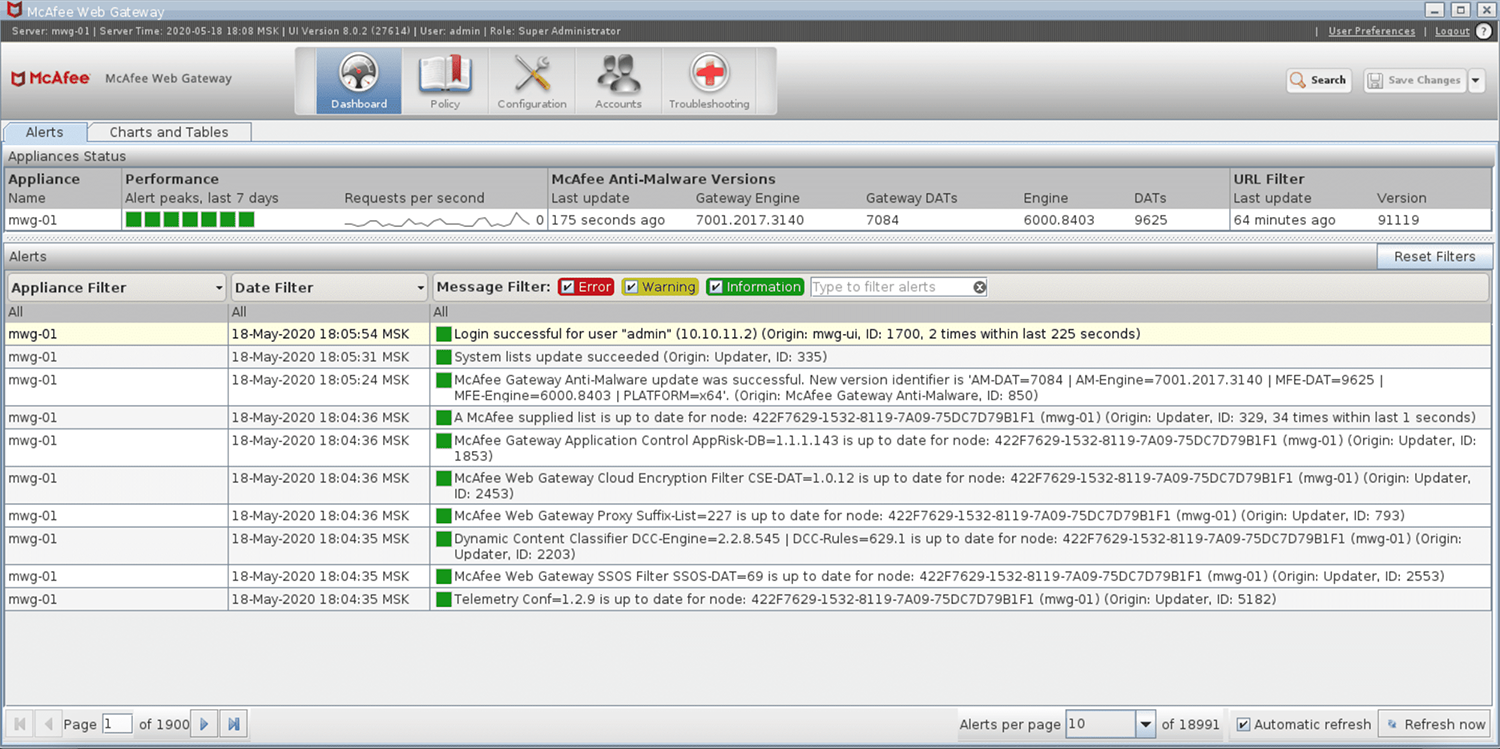Viewport: 1500px width, 749px height.
Task: Clear the alert filter text box
Action: (x=980, y=287)
